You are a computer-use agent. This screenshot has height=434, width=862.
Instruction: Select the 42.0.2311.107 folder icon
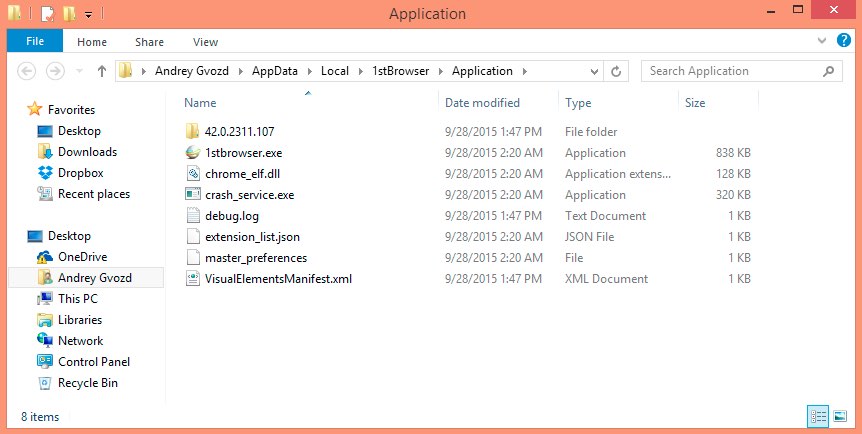point(194,132)
